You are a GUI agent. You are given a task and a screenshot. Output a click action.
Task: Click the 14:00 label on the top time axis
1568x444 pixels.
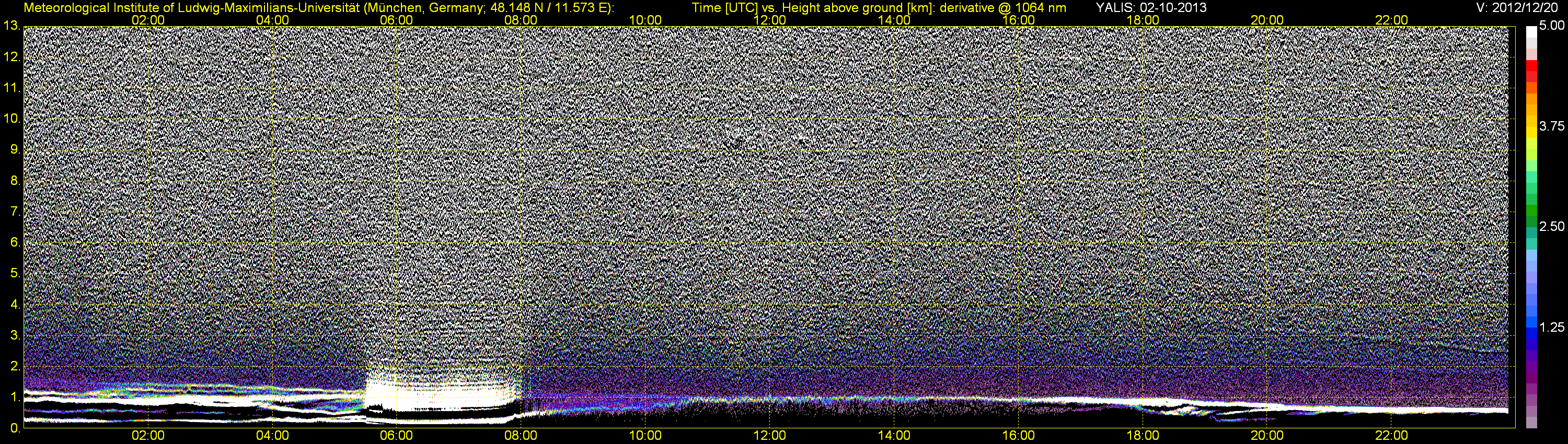(894, 20)
